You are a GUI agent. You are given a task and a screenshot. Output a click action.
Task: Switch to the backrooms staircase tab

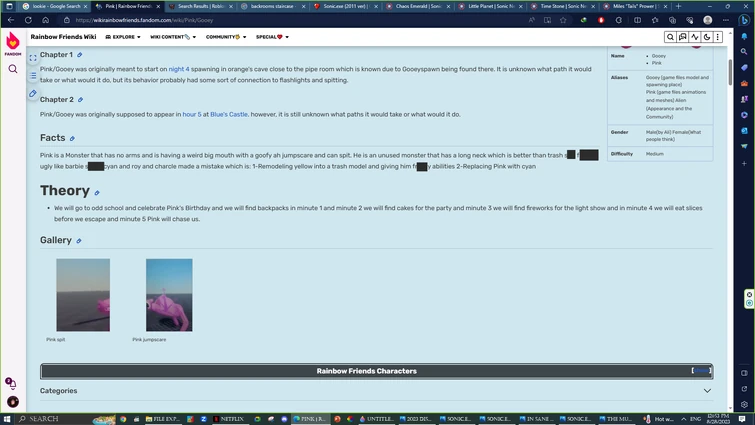(273, 6)
